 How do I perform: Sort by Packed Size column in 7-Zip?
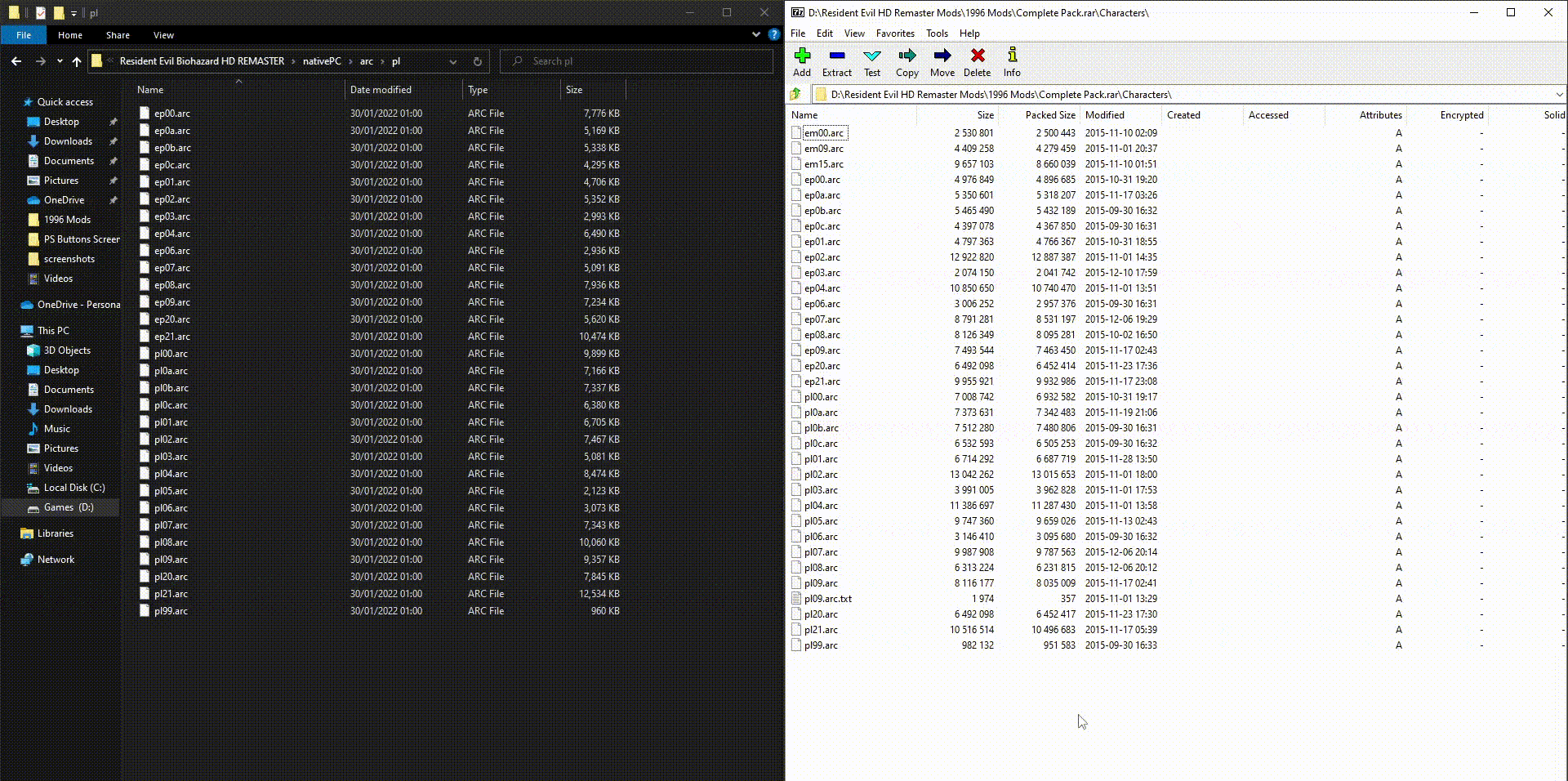tap(1039, 115)
